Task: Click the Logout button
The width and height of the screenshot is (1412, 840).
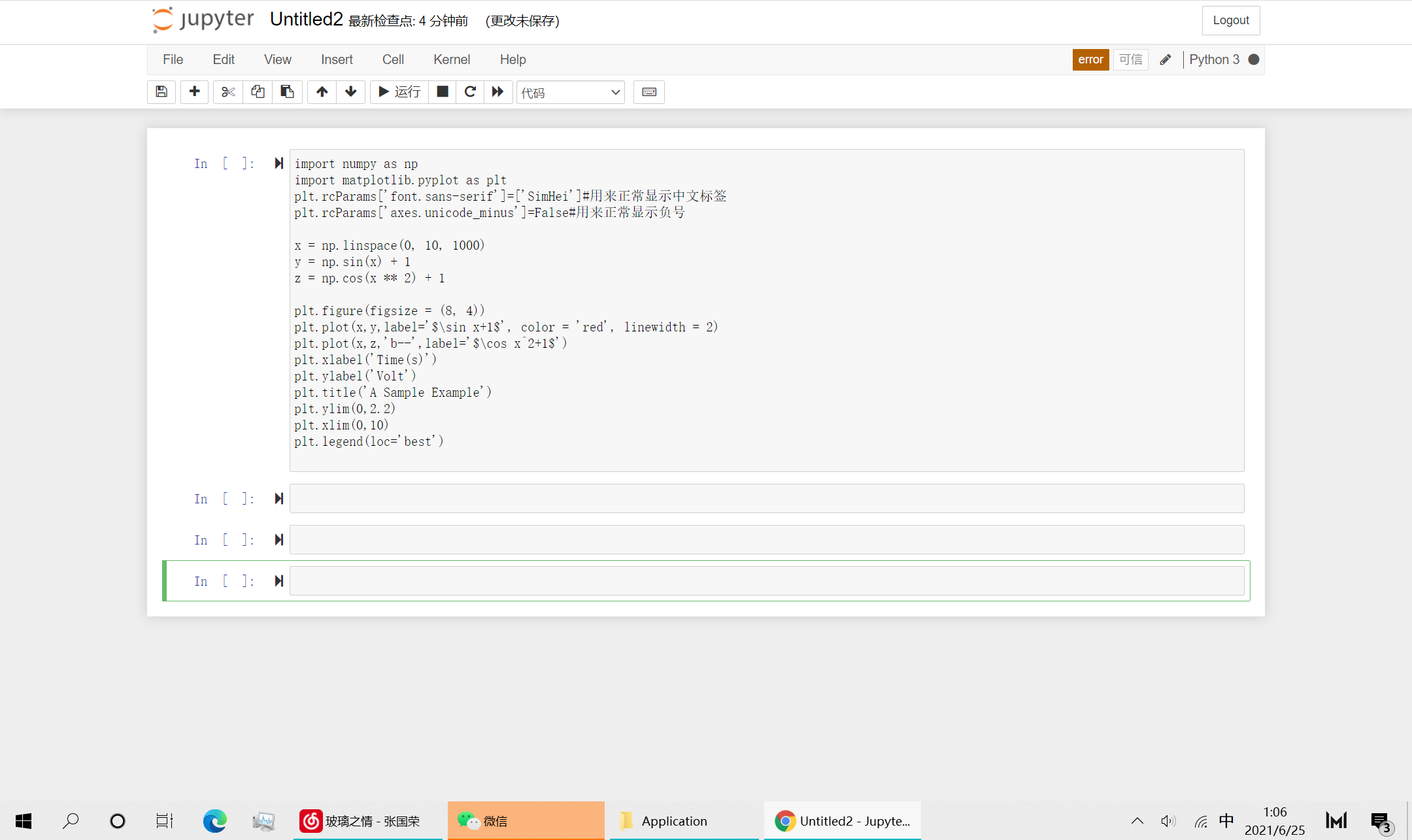Action: pyautogui.click(x=1230, y=20)
